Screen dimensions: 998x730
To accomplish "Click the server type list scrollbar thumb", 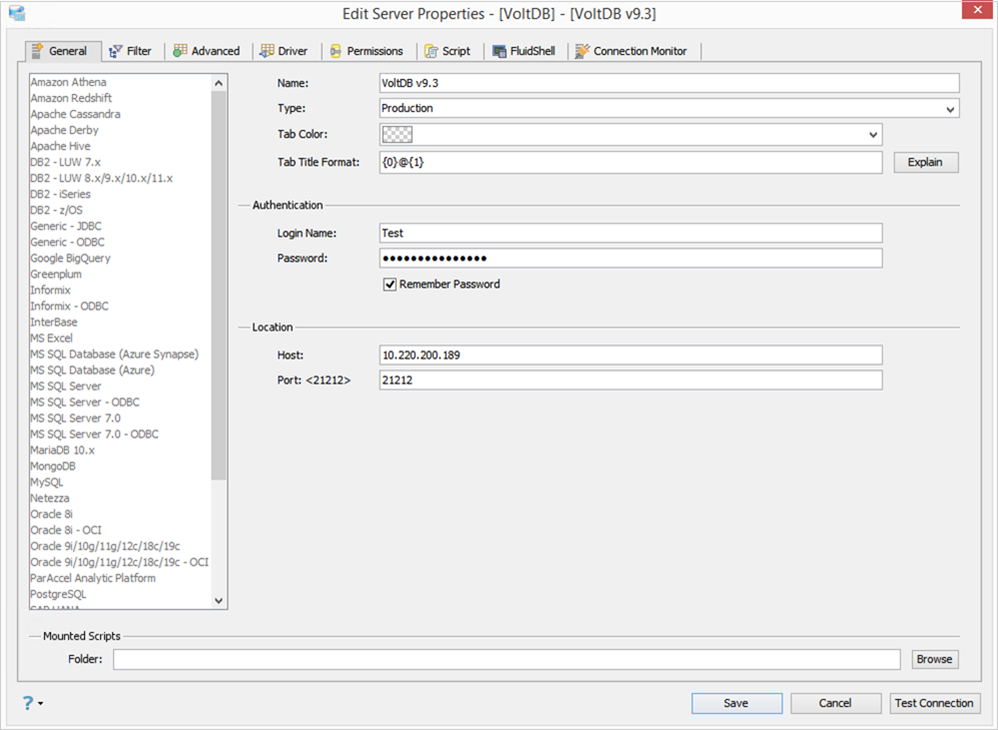I will point(219,285).
